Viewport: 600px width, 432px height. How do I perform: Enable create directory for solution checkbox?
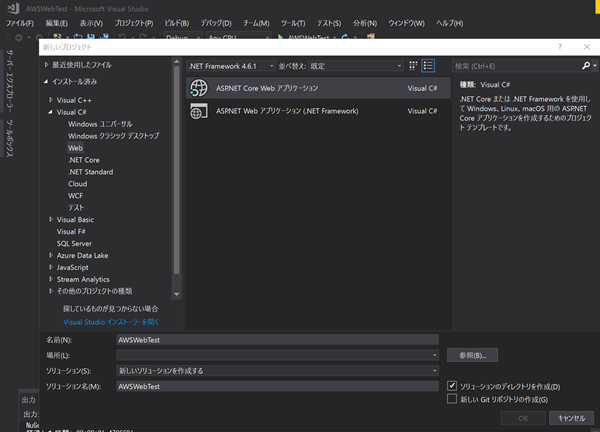(x=452, y=386)
